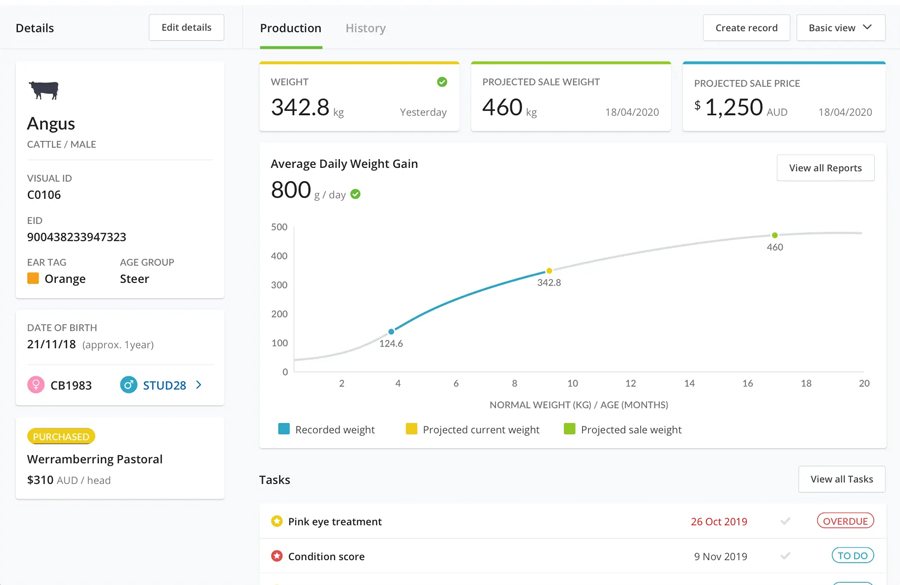Open the Basic view dropdown
Viewport: 900px width, 585px height.
coord(840,28)
